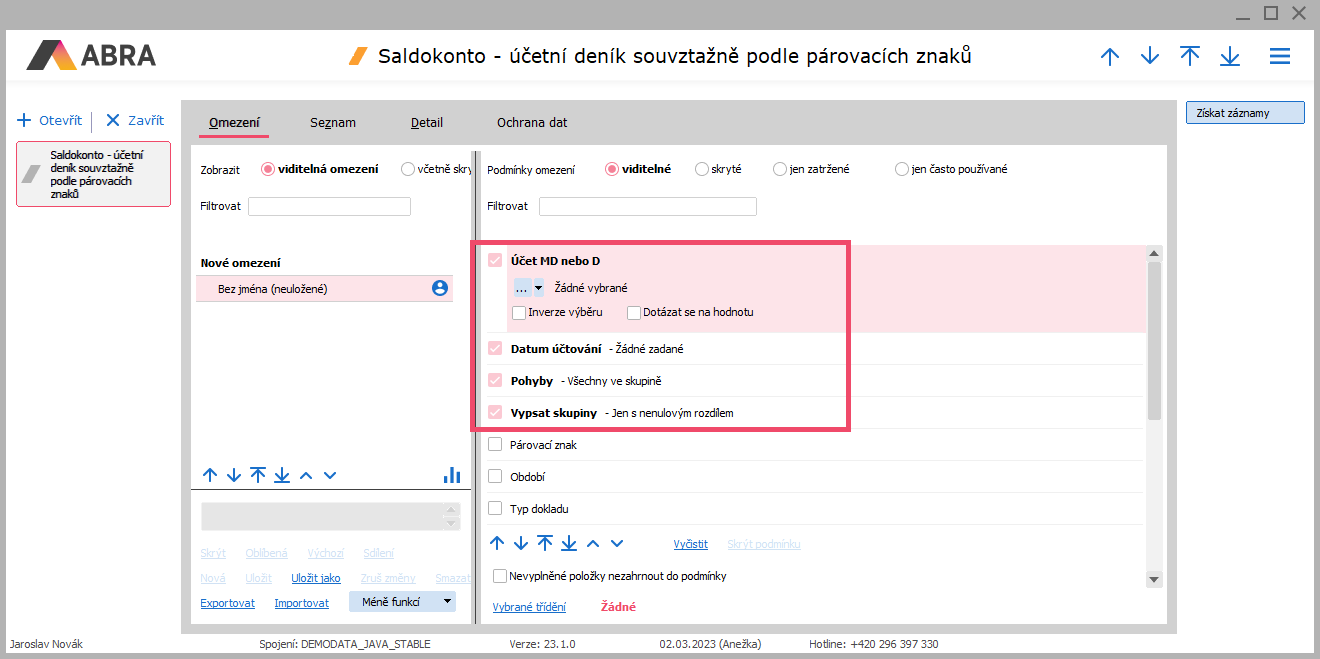
Task: Check the Párovací znak condition checkbox
Action: (495, 445)
